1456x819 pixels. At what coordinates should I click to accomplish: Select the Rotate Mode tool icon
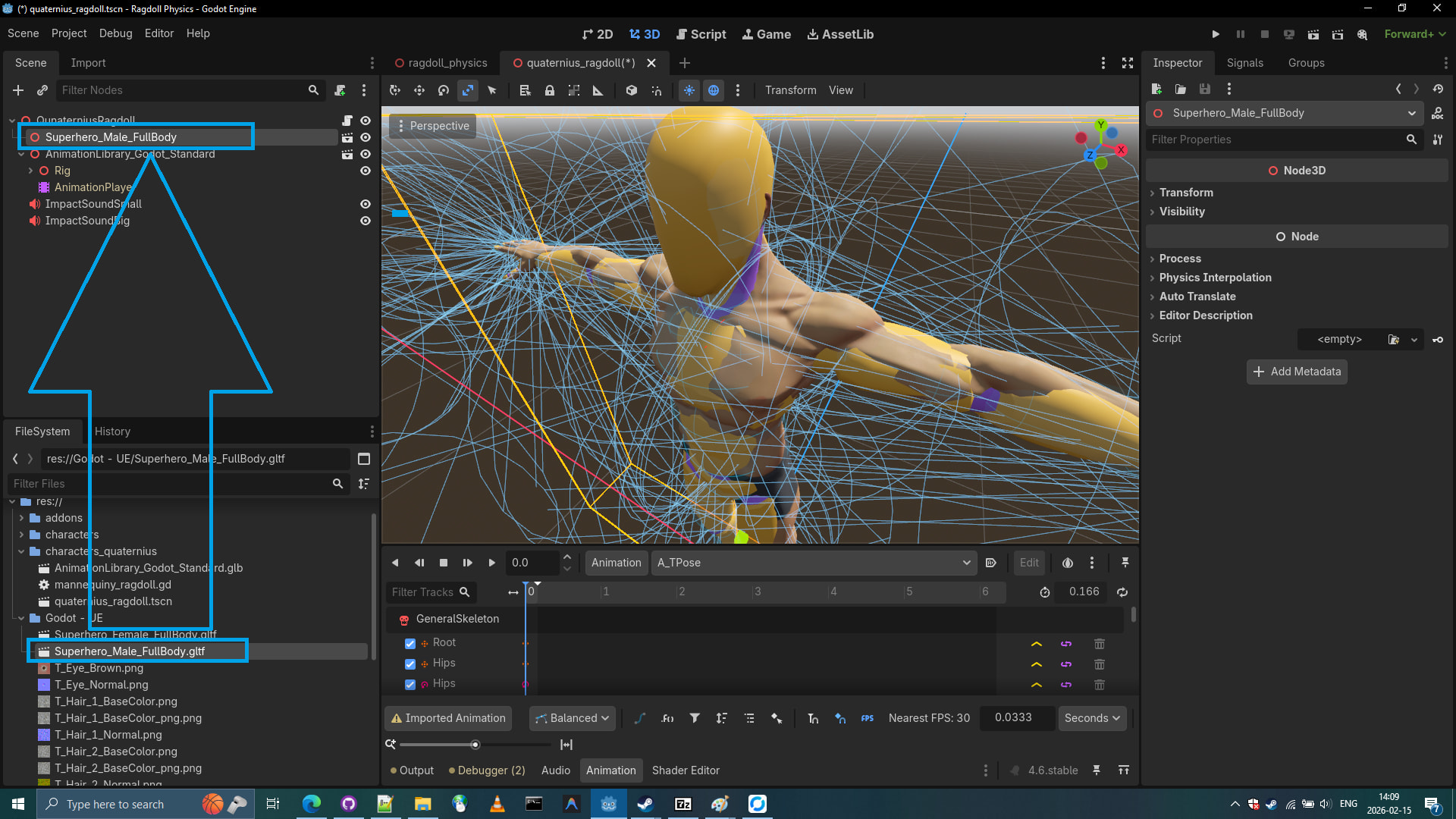coord(444,90)
